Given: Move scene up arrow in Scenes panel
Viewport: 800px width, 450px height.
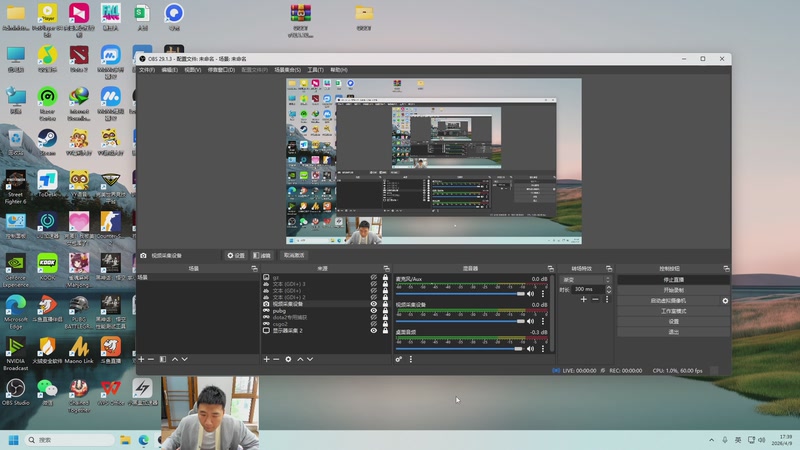Looking at the screenshot, I should tap(175, 359).
